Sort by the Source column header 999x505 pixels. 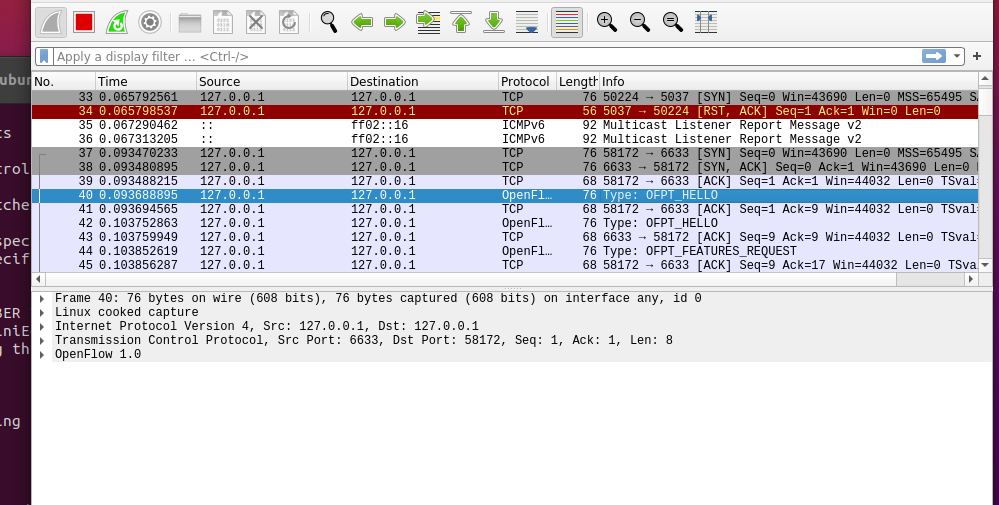pyautogui.click(x=272, y=82)
